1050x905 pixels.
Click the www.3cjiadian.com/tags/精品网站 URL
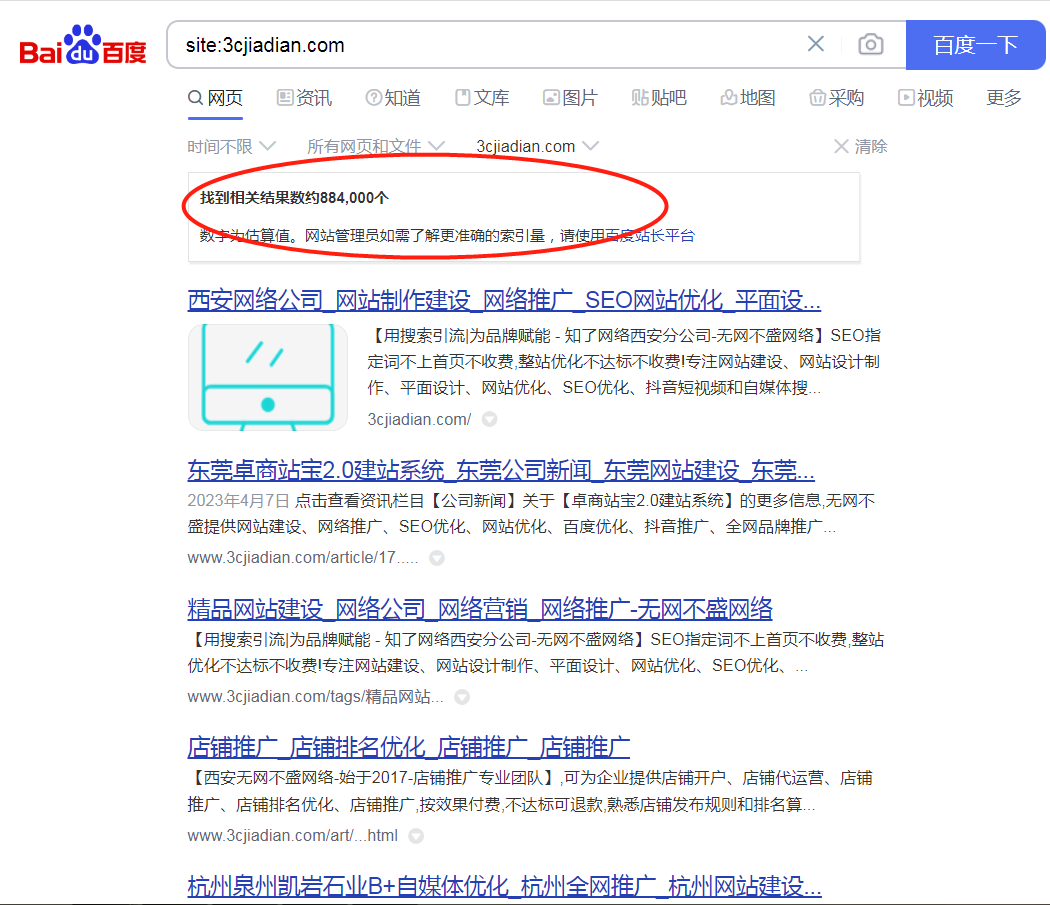point(315,697)
